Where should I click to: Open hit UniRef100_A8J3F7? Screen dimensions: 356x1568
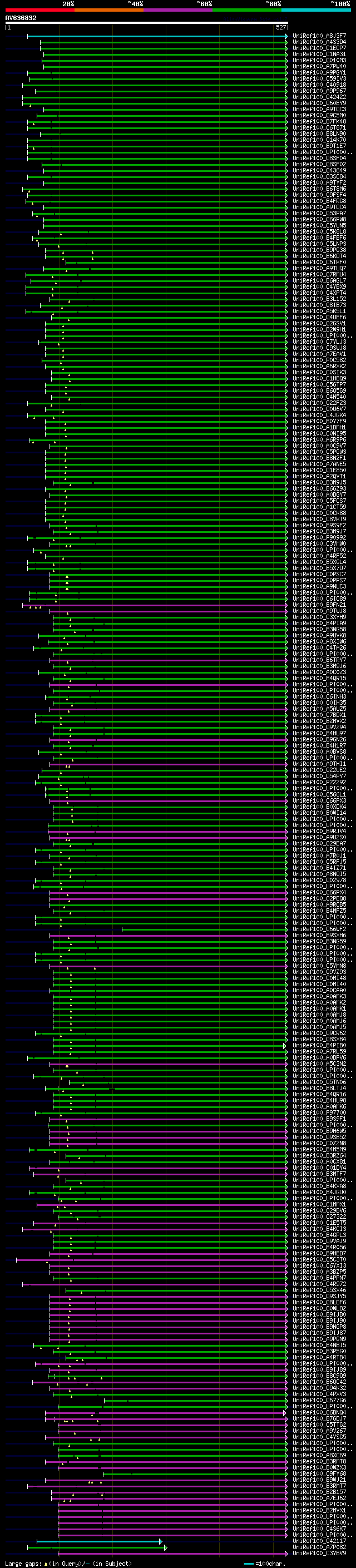(x=319, y=36)
